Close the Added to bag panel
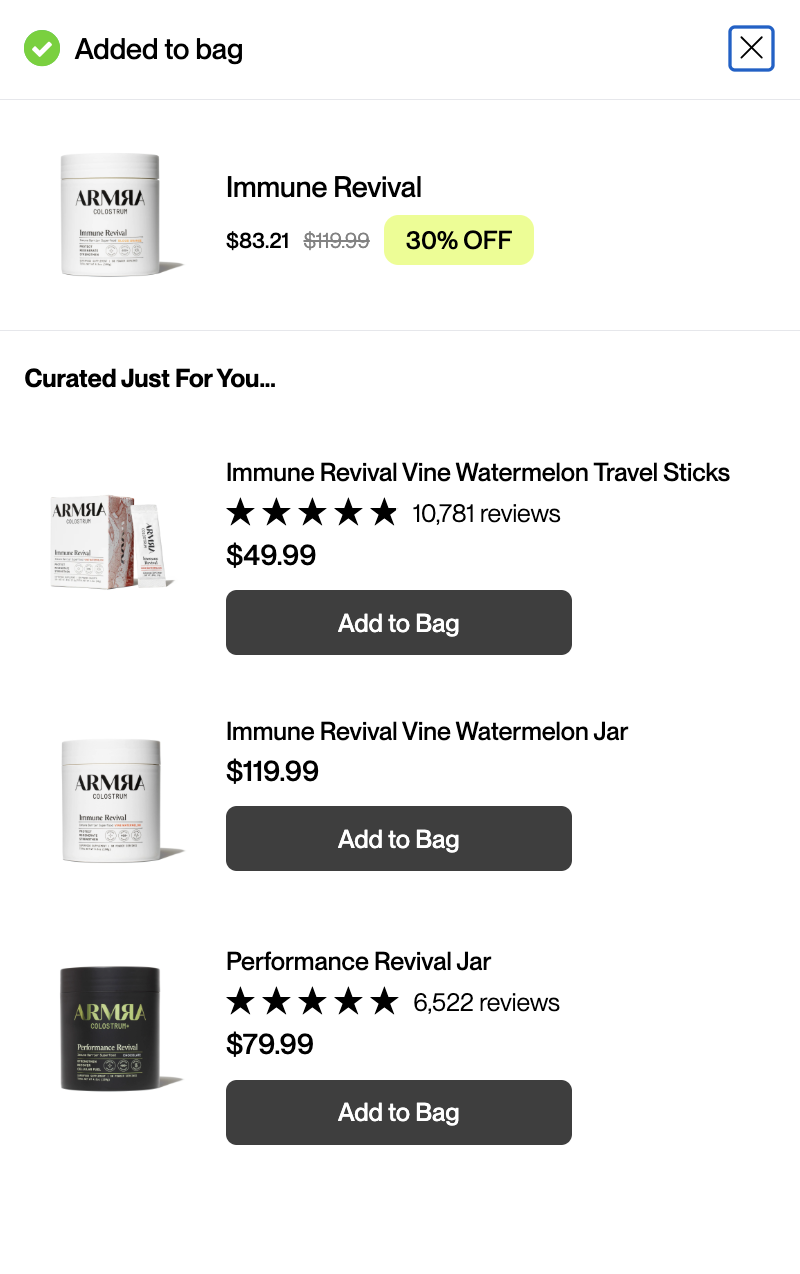 [x=751, y=48]
